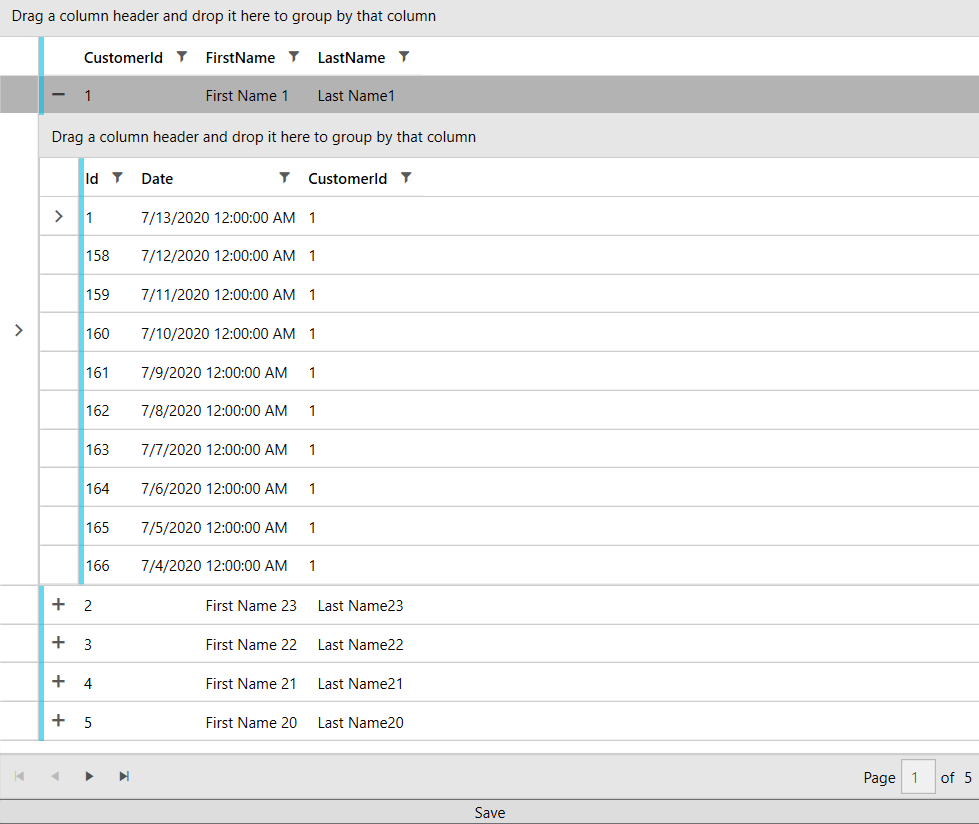This screenshot has height=824, width=979.
Task: Open the LastName column filter
Action: pos(403,57)
